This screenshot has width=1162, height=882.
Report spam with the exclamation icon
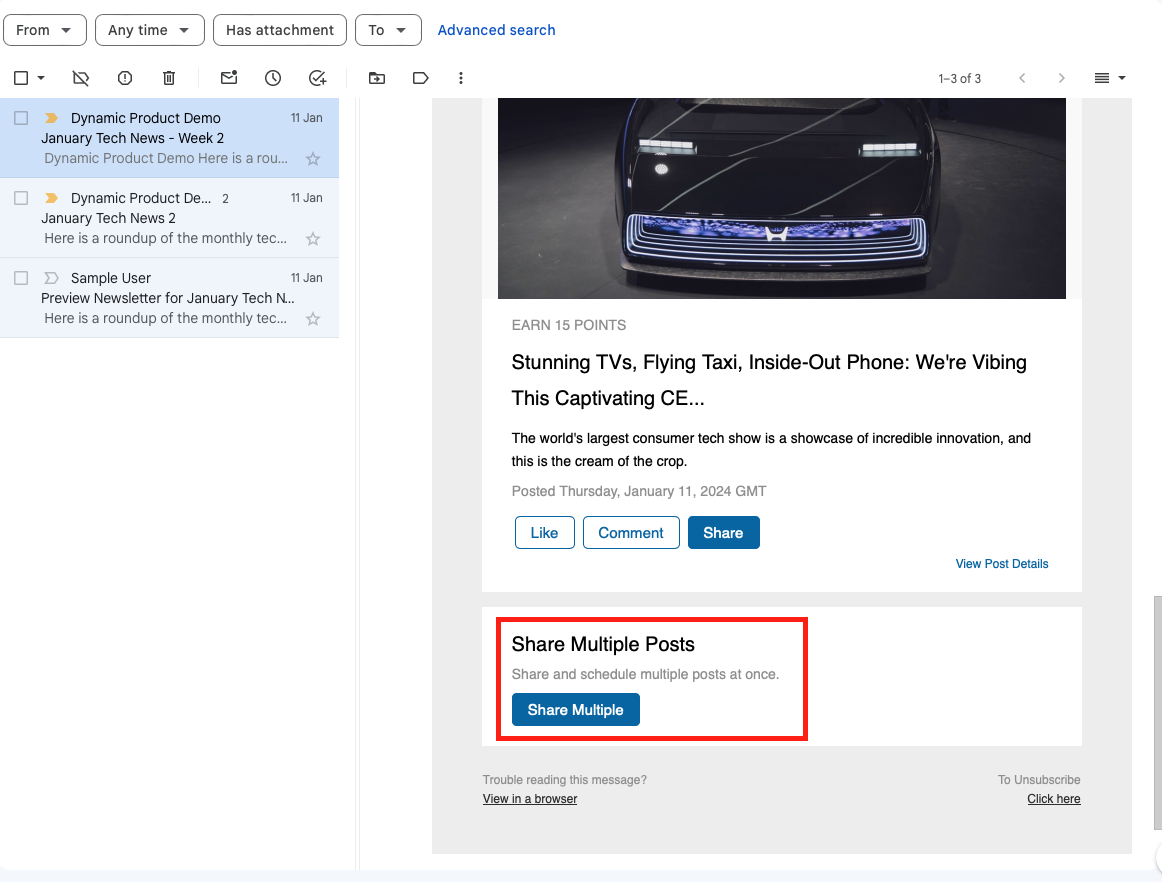click(x=124, y=78)
